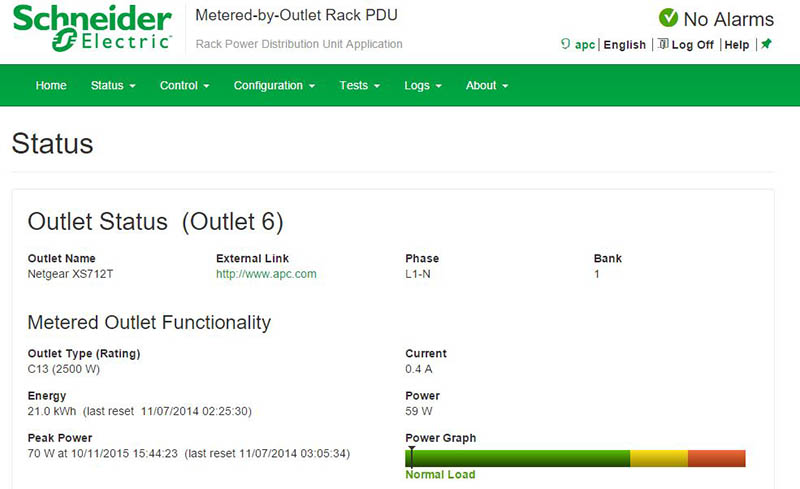Click the Status page heading

point(53,143)
